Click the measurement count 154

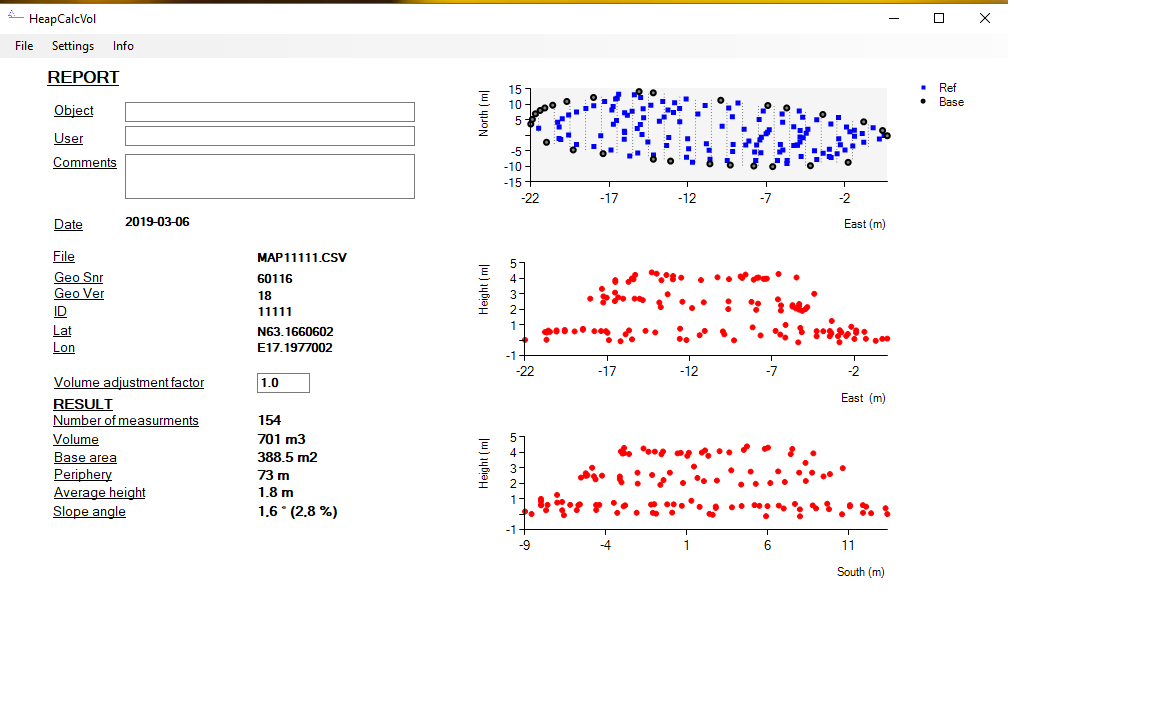point(269,420)
